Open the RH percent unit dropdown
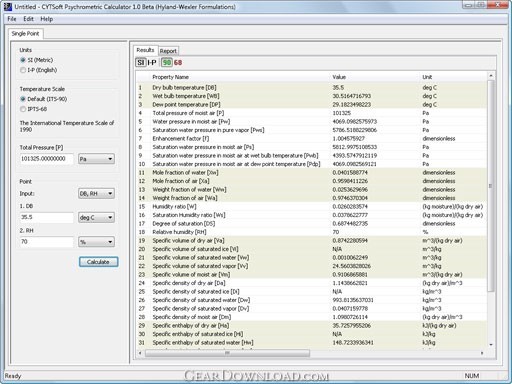The height and width of the screenshot is (384, 512). click(96, 242)
